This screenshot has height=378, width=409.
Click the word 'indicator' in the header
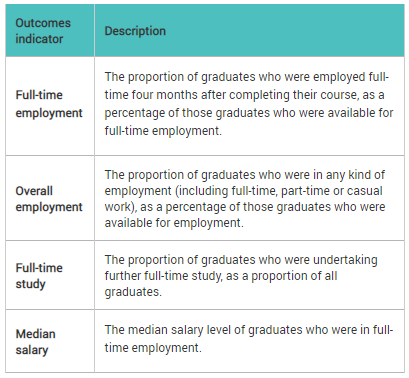point(39,39)
